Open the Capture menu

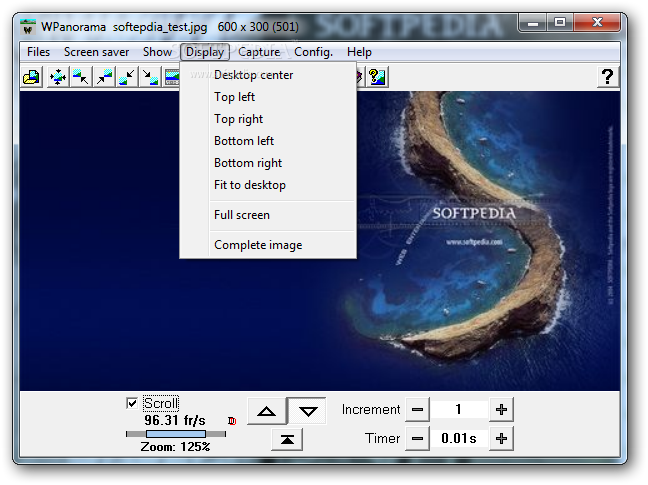pyautogui.click(x=259, y=52)
